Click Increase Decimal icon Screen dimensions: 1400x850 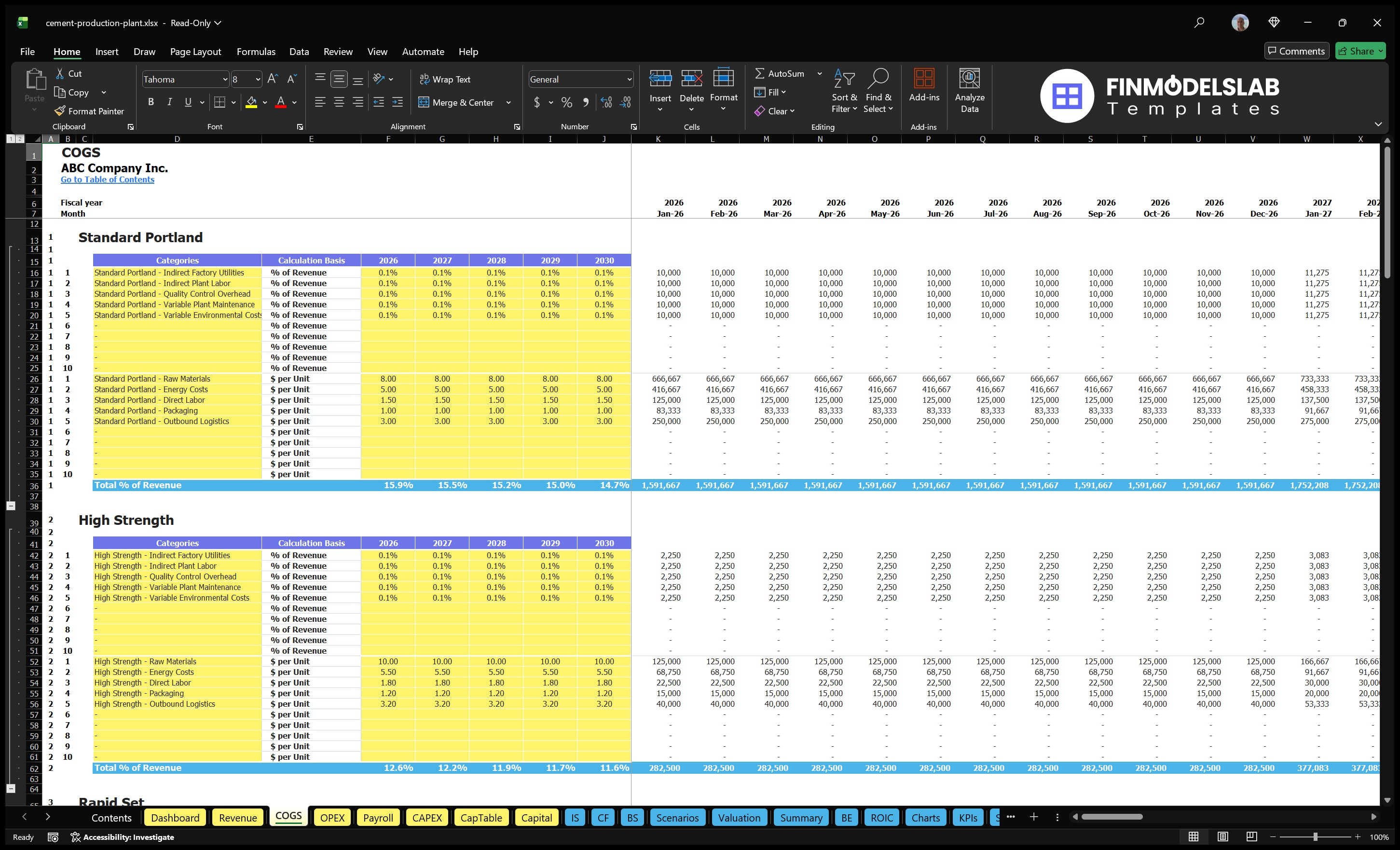tap(606, 102)
